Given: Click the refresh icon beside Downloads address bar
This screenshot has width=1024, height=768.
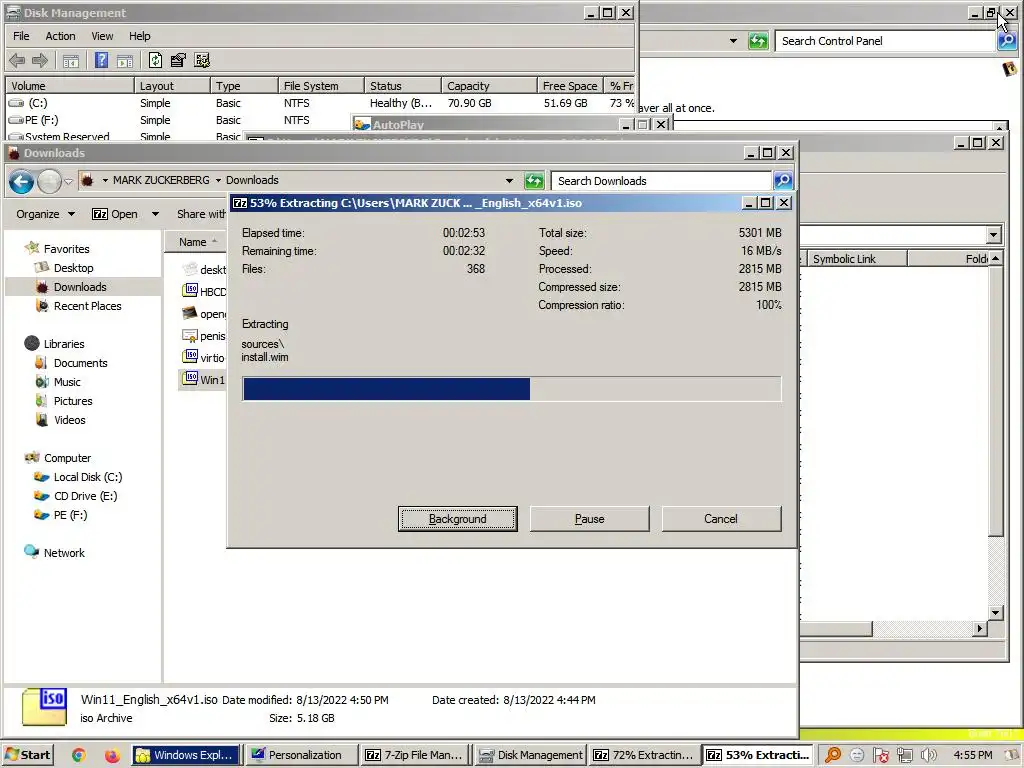Looking at the screenshot, I should [534, 181].
